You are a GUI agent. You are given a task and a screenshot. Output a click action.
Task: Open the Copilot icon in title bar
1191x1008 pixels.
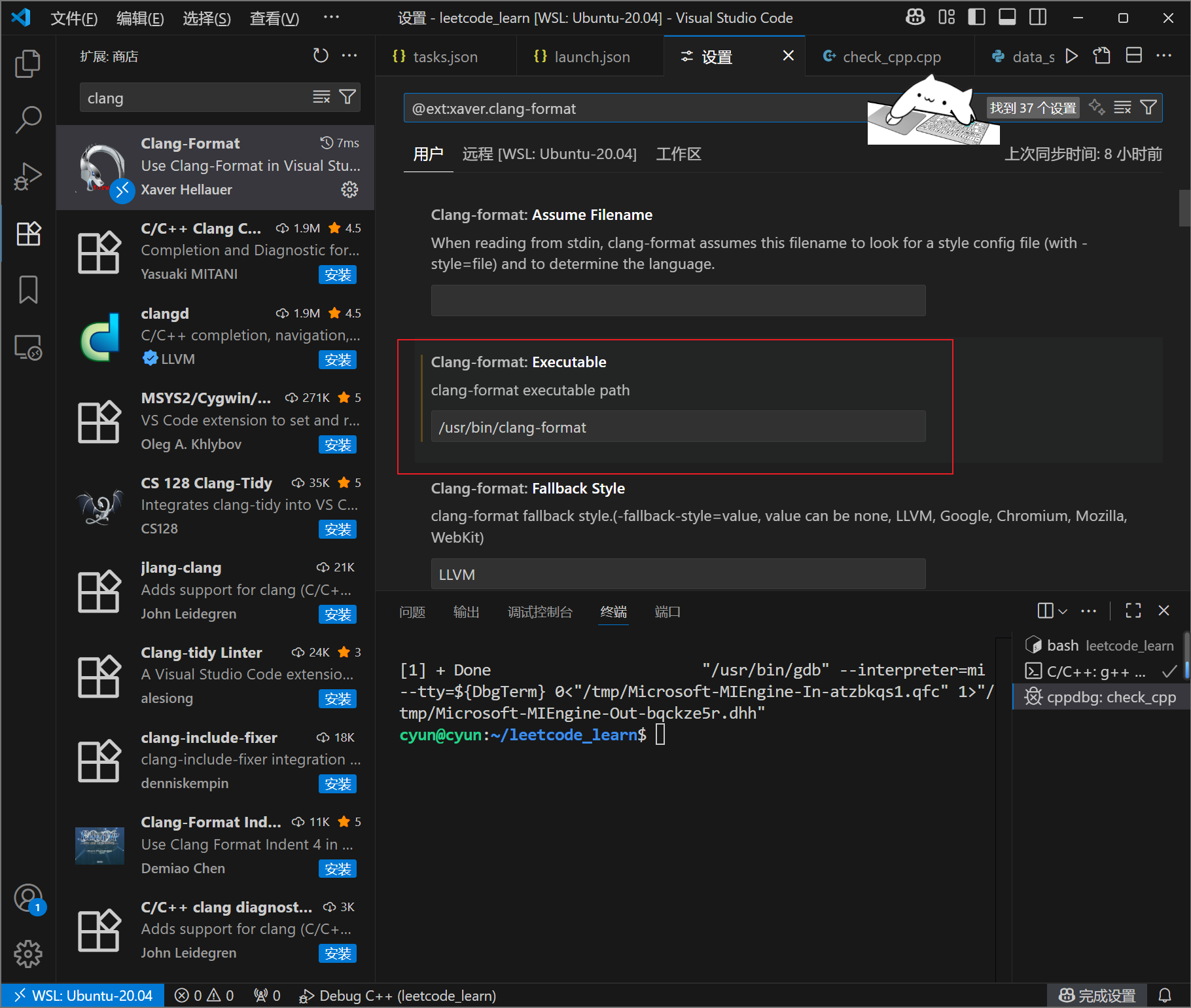[915, 18]
